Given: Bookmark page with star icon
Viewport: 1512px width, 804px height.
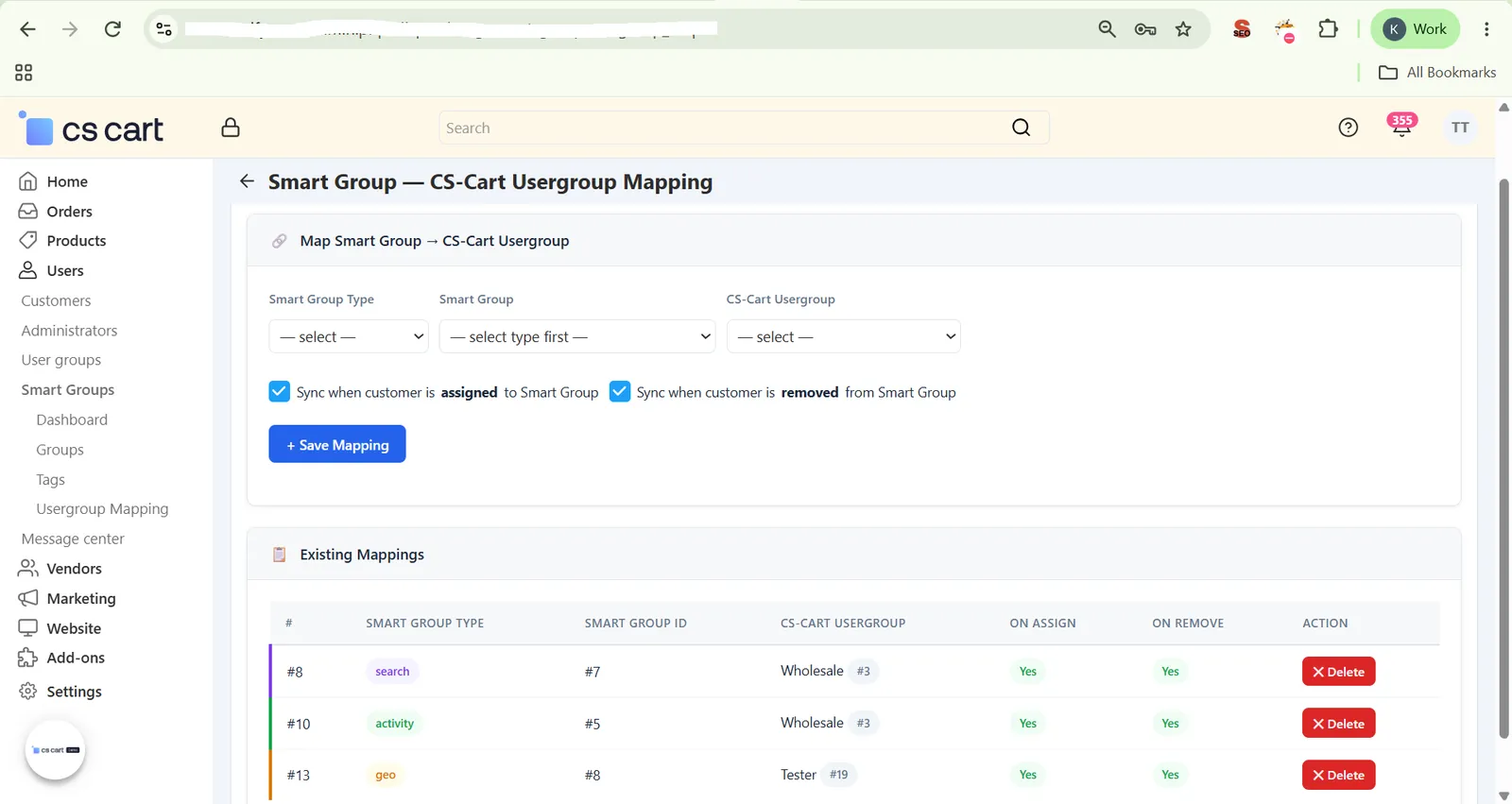Looking at the screenshot, I should coord(1183,29).
